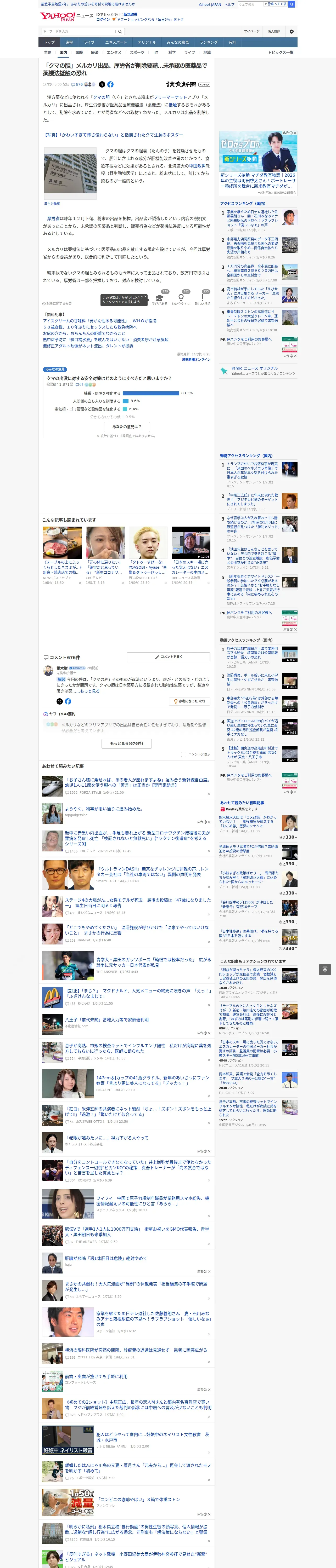The width and height of the screenshot is (336, 1568).
Task: Open 八王子「前代未聞」番地入力 article
Action: pyautogui.click(x=107, y=1019)
